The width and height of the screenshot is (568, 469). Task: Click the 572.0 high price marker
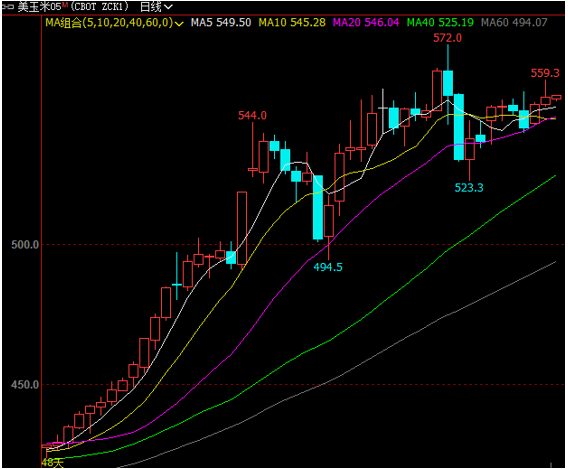pos(447,38)
